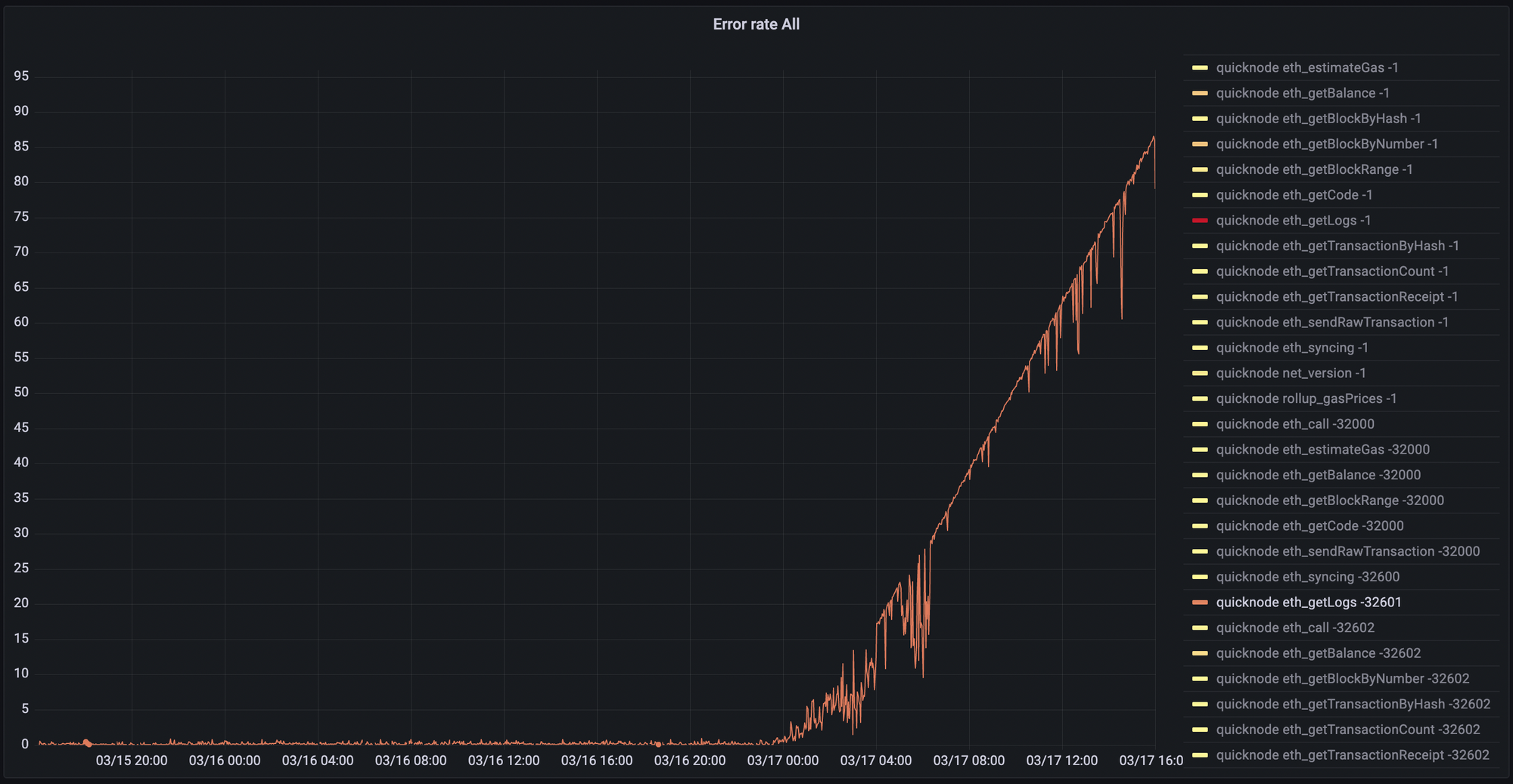The width and height of the screenshot is (1513, 784).
Task: Select legend series quicknode eth_sendRawTransaction -1
Action: click(1332, 322)
